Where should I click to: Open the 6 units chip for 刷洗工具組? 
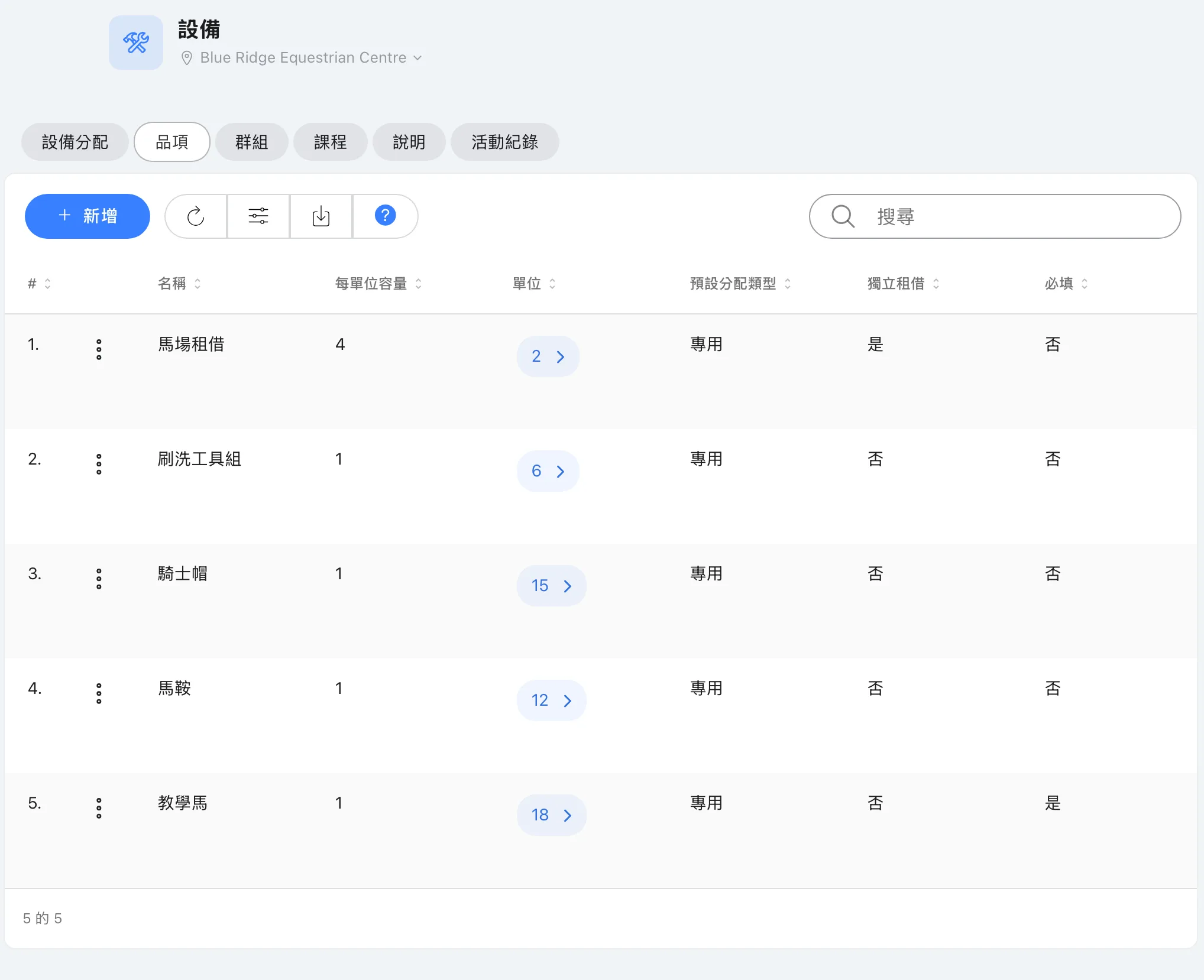(x=548, y=471)
